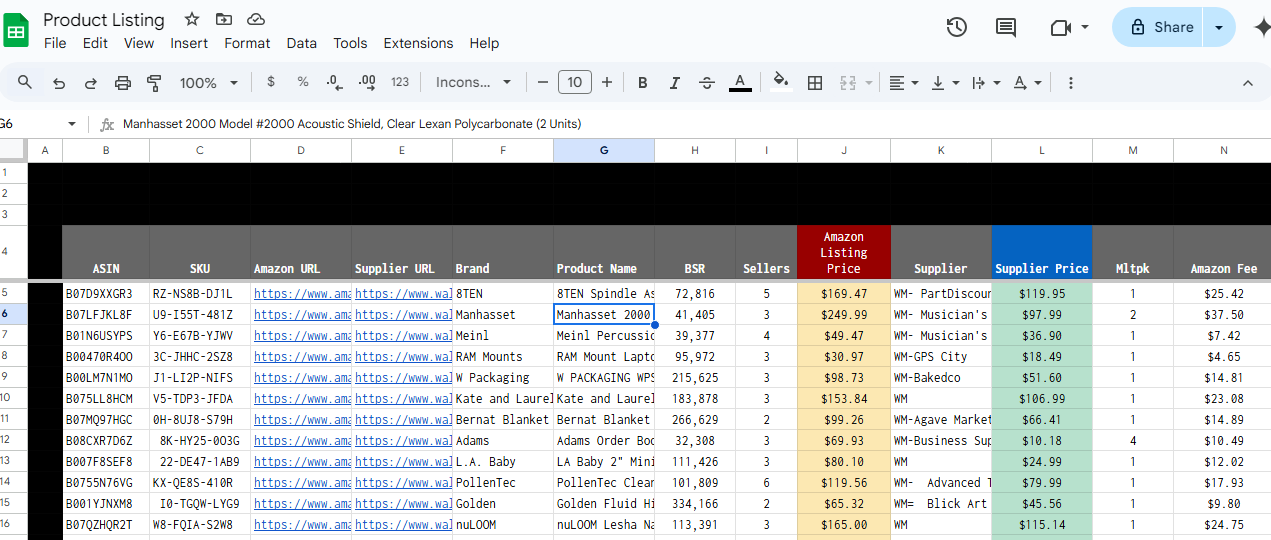Toggle bold formatting
Image resolution: width=1271 pixels, height=540 pixels.
point(643,83)
